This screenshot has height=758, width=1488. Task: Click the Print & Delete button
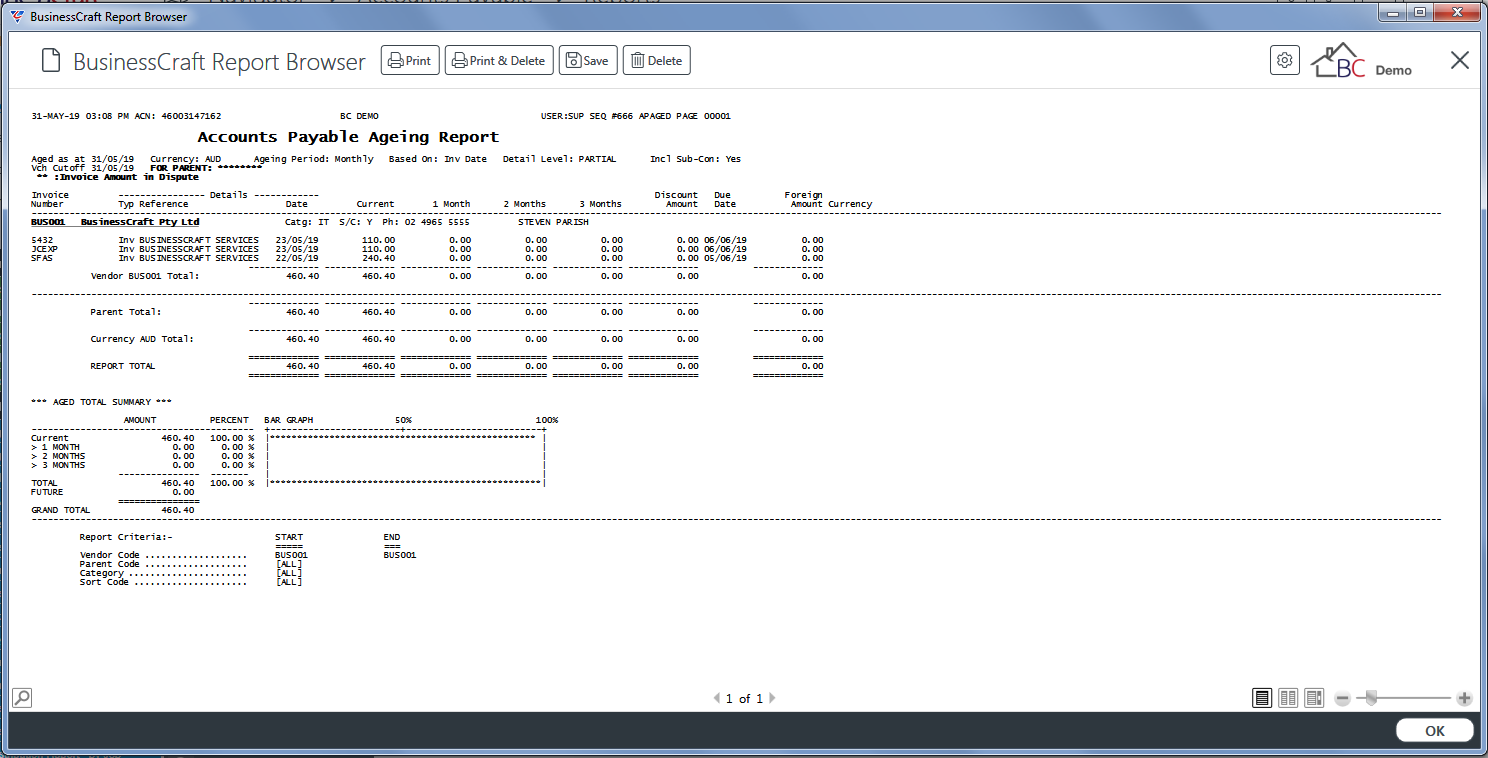pos(499,61)
